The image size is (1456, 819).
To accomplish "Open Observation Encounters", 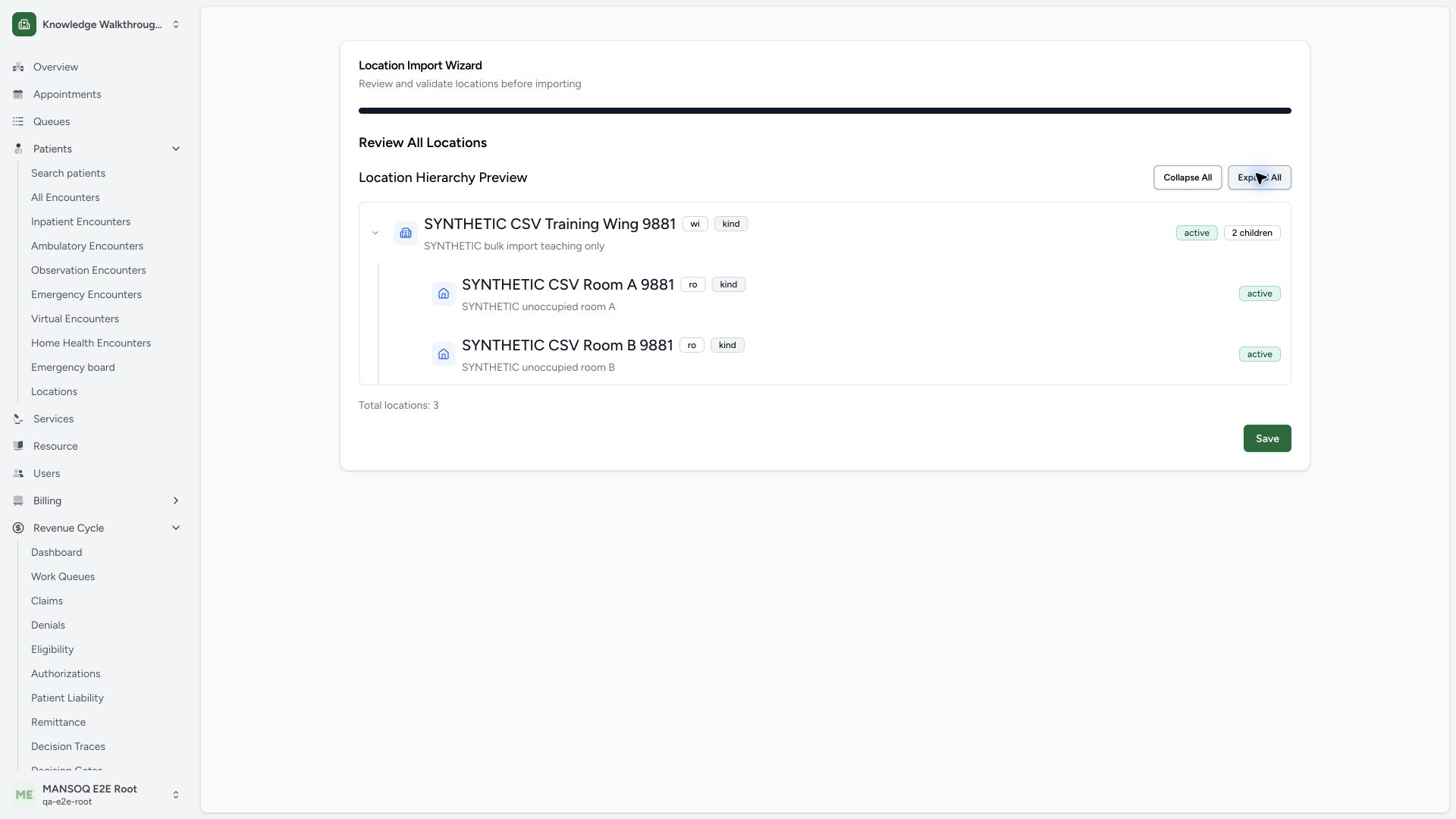I will [89, 270].
